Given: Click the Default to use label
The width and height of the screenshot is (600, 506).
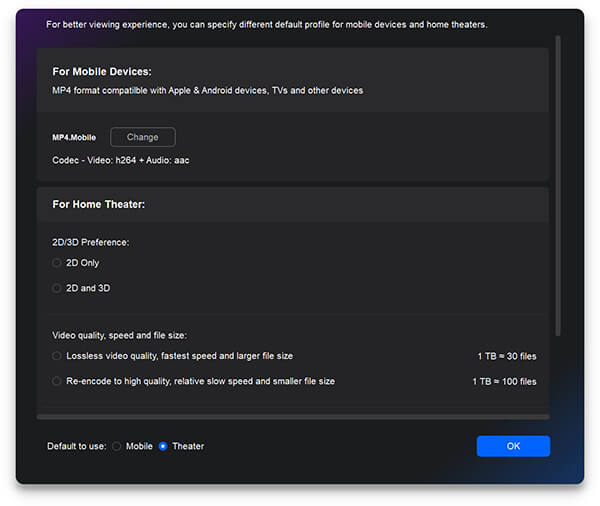Looking at the screenshot, I should (76, 446).
